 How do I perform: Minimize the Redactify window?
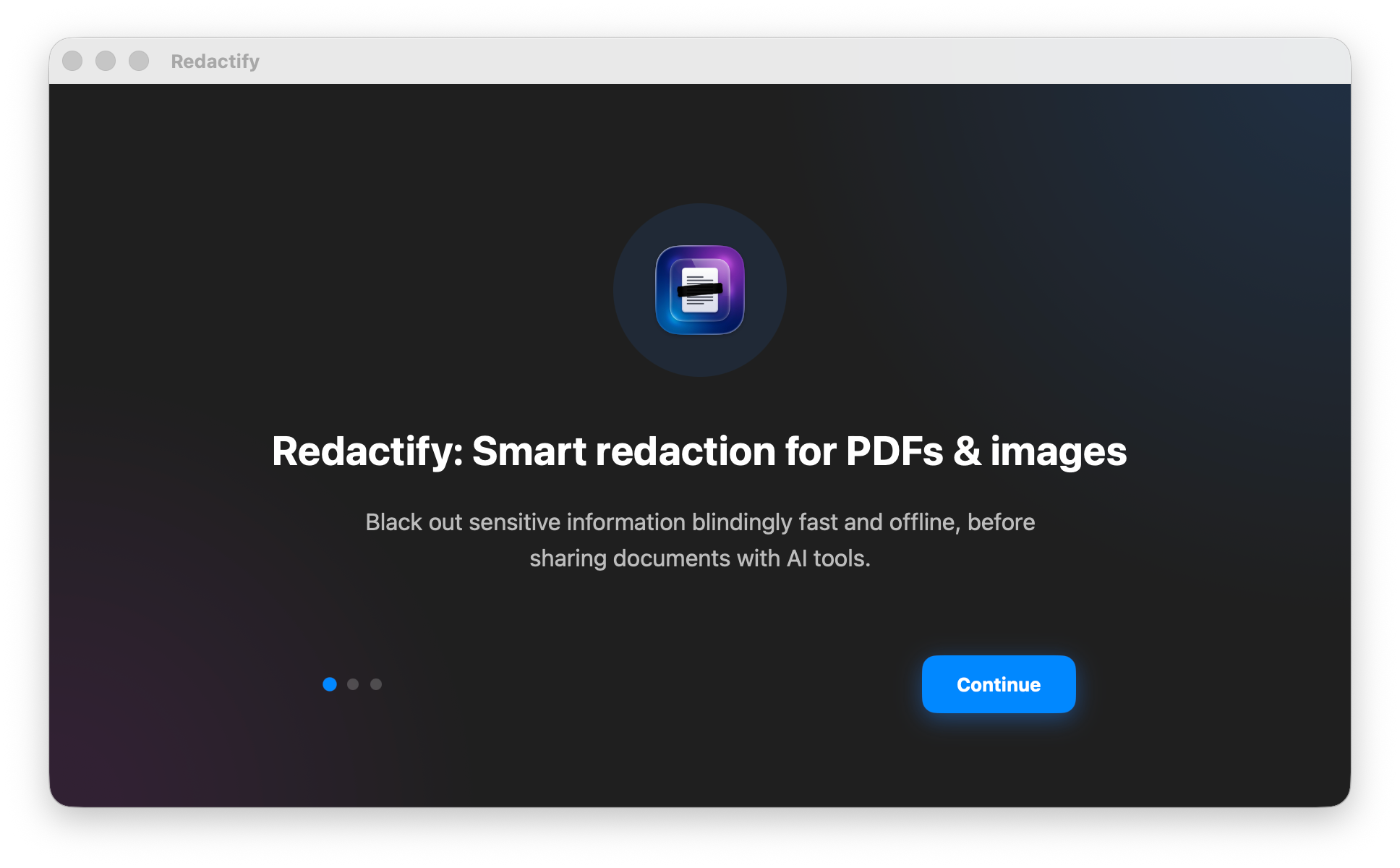106,61
